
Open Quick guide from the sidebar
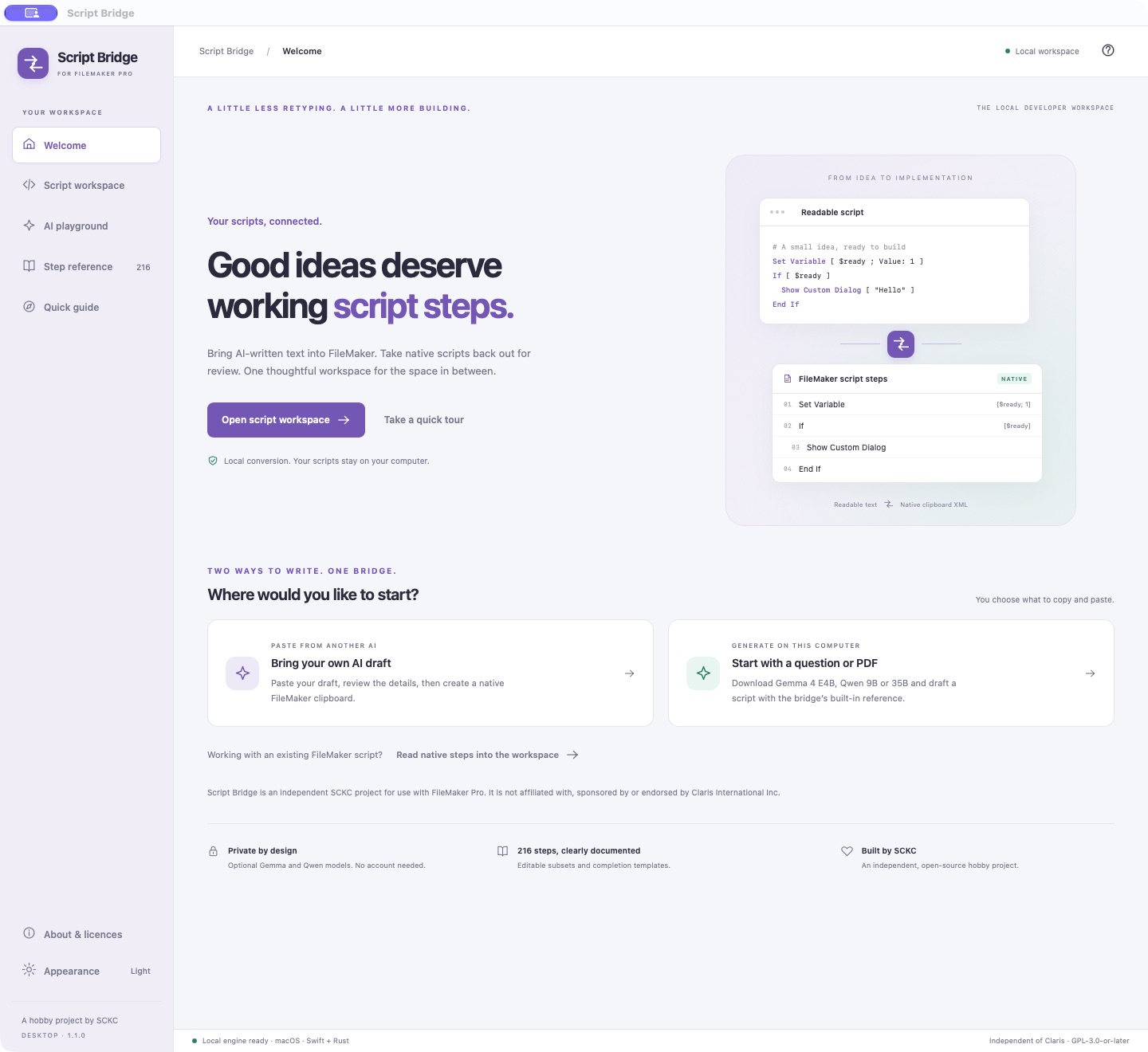point(86,307)
